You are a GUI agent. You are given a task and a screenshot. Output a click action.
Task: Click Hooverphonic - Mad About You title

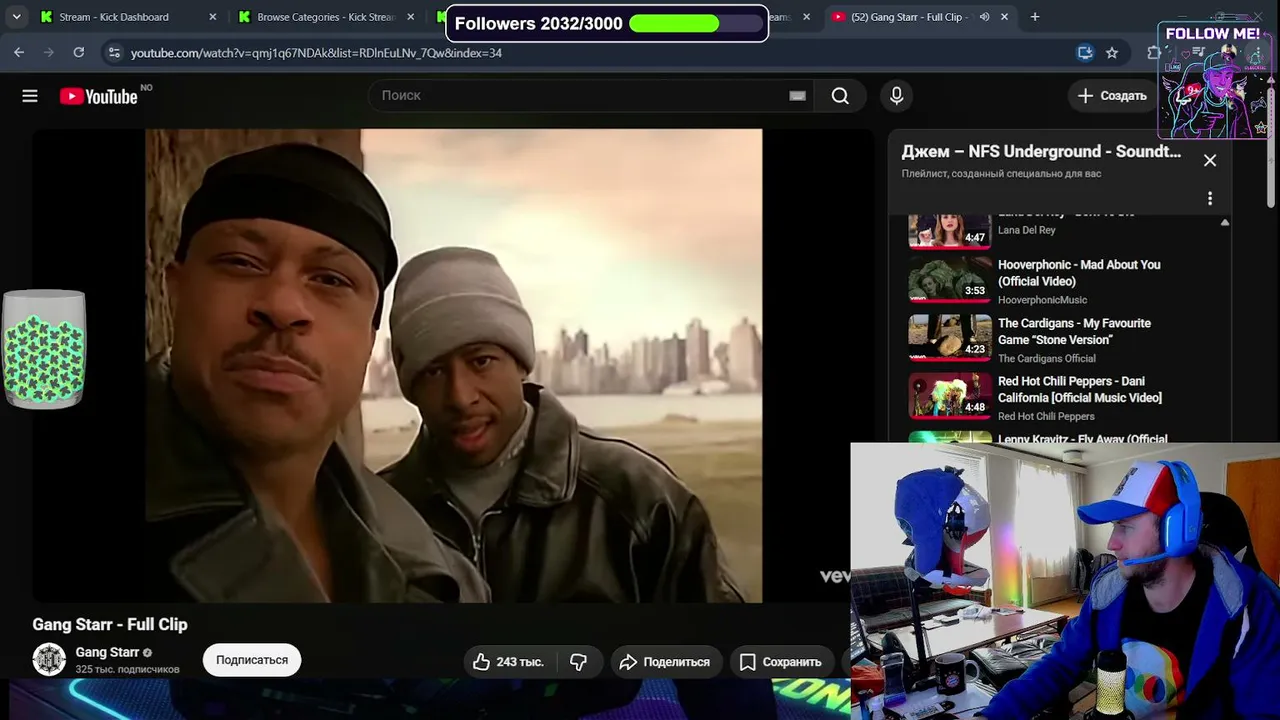coord(1079,273)
